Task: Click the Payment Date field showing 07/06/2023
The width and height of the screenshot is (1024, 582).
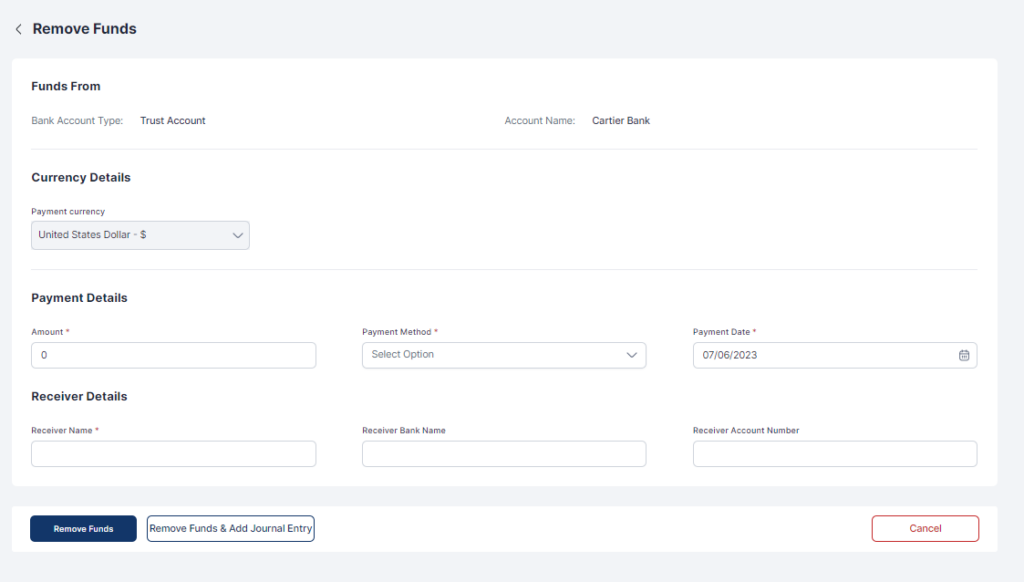Action: point(820,355)
